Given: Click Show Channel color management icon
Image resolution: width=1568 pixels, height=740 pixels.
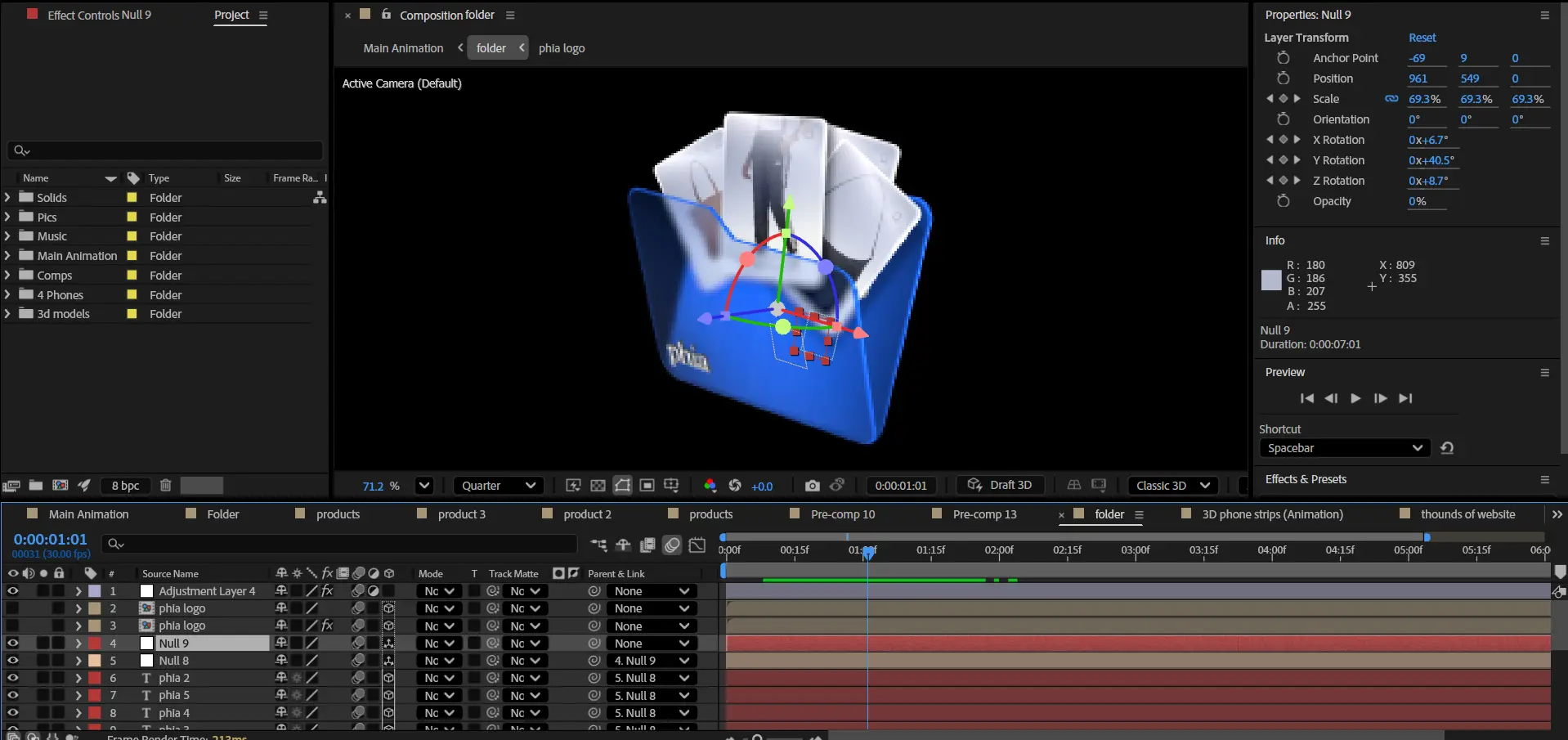Looking at the screenshot, I should [x=710, y=486].
